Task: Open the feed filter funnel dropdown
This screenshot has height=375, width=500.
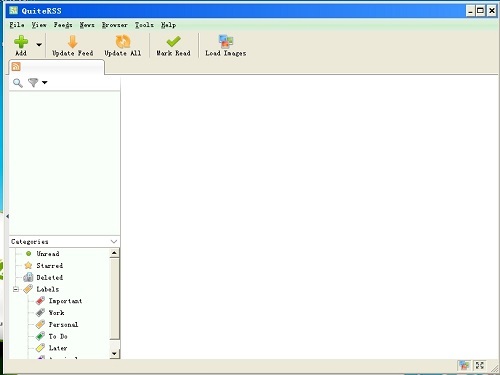Action: coord(37,82)
